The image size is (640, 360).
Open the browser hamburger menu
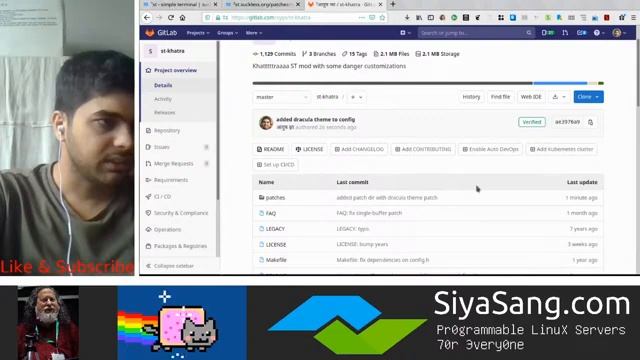[x=633, y=18]
